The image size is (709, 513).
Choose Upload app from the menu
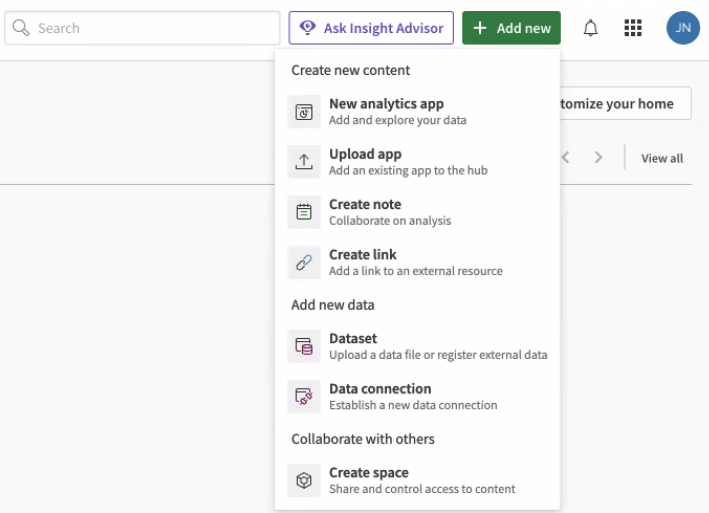(x=417, y=162)
